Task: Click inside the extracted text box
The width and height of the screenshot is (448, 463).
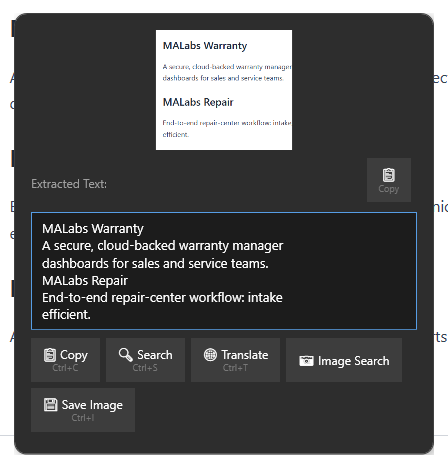Action: point(224,271)
